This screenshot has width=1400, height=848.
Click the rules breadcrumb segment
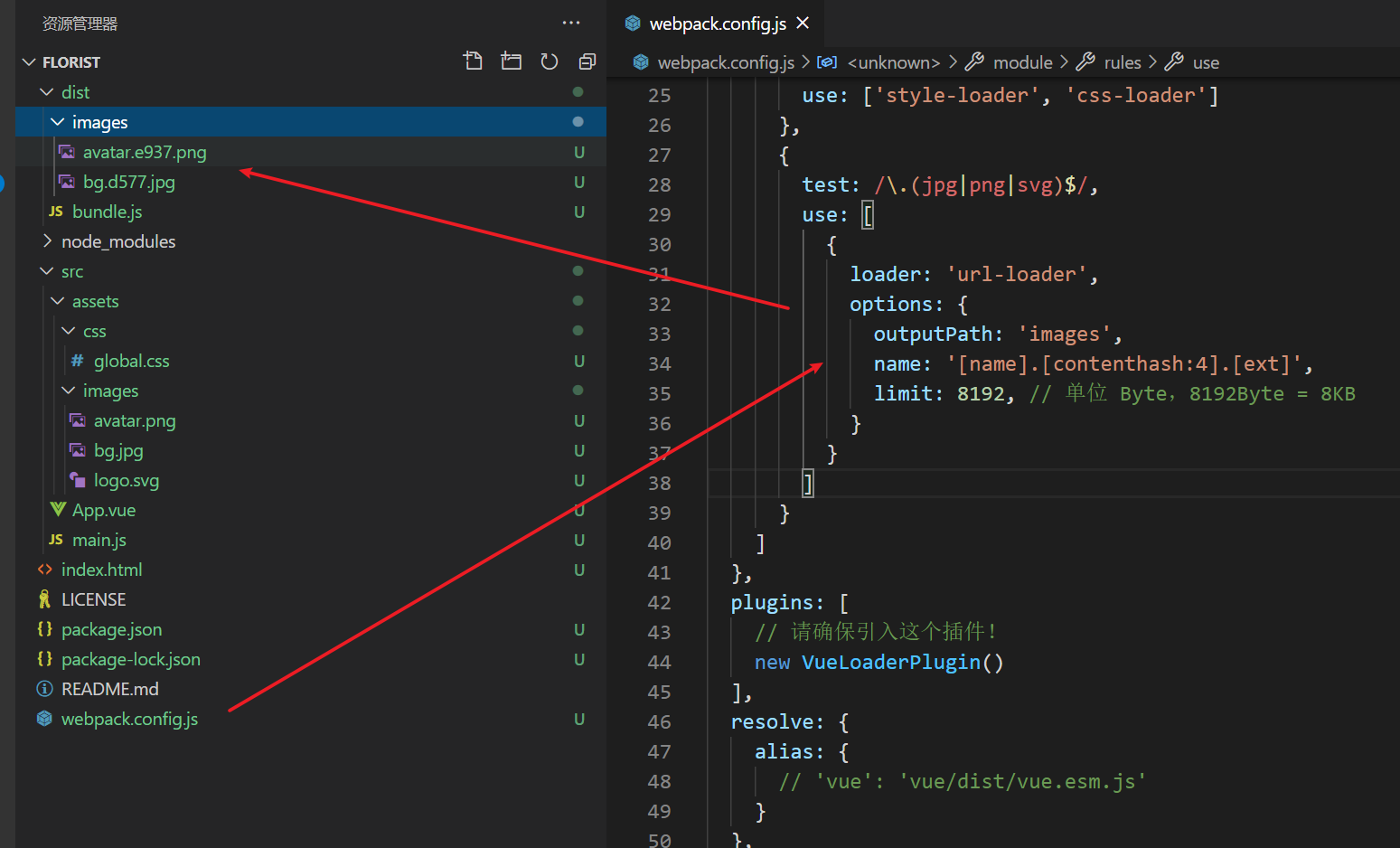pyautogui.click(x=1123, y=62)
